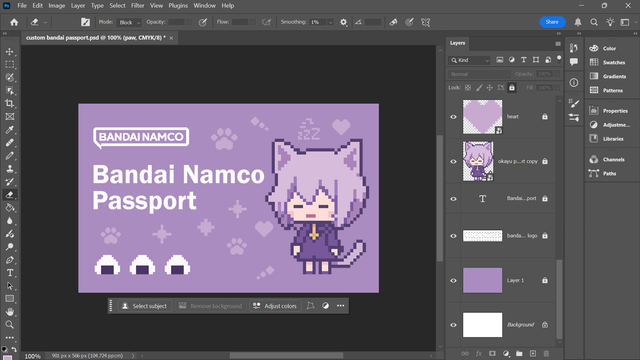Open the status bar info arrow
Viewport: 640px width, 360px height.
[x=133, y=356]
